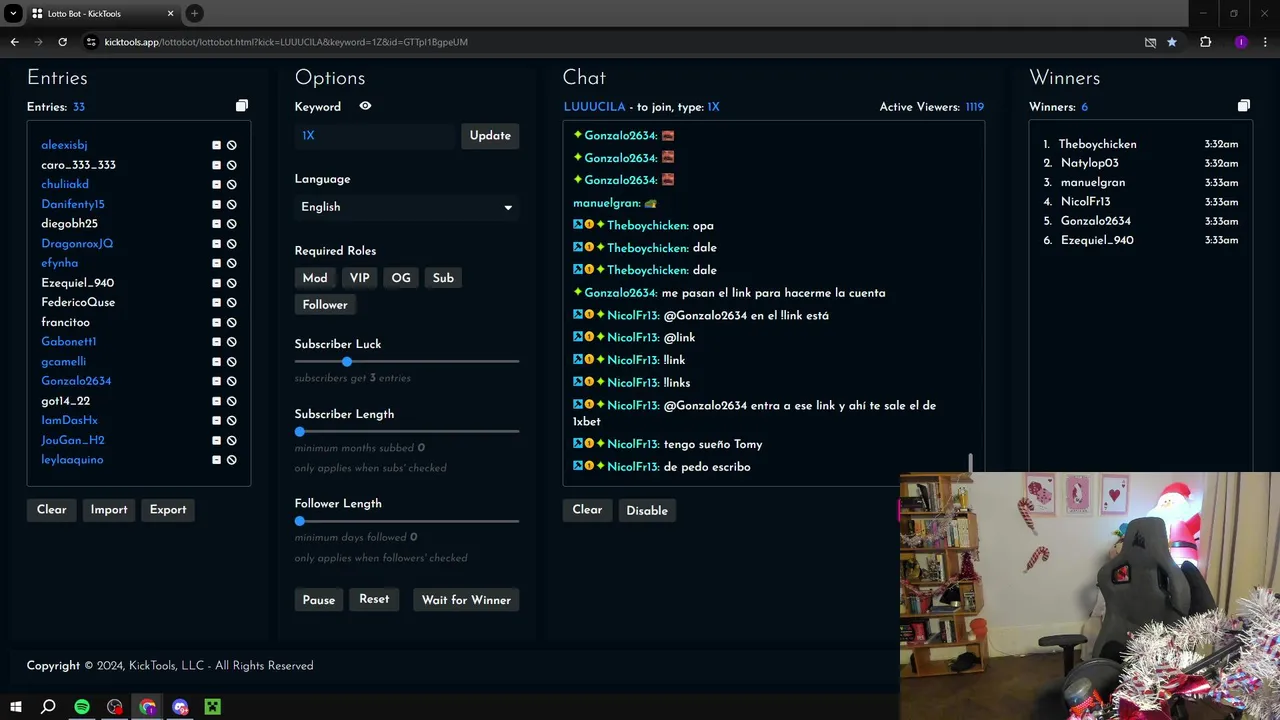The height and width of the screenshot is (720, 1280).
Task: Open Spotify from the taskbar
Action: pos(82,707)
